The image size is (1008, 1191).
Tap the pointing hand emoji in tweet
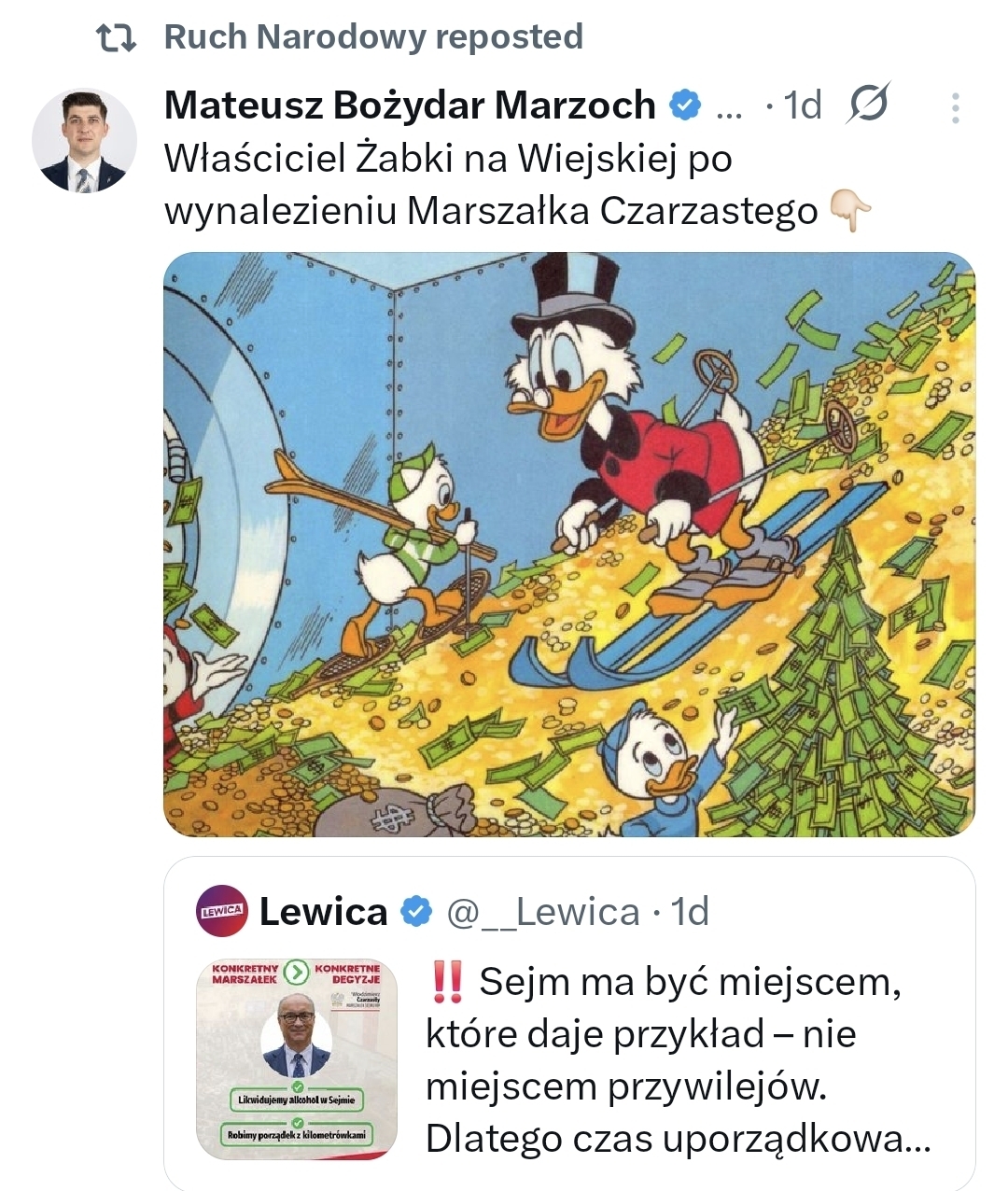pyautogui.click(x=850, y=211)
